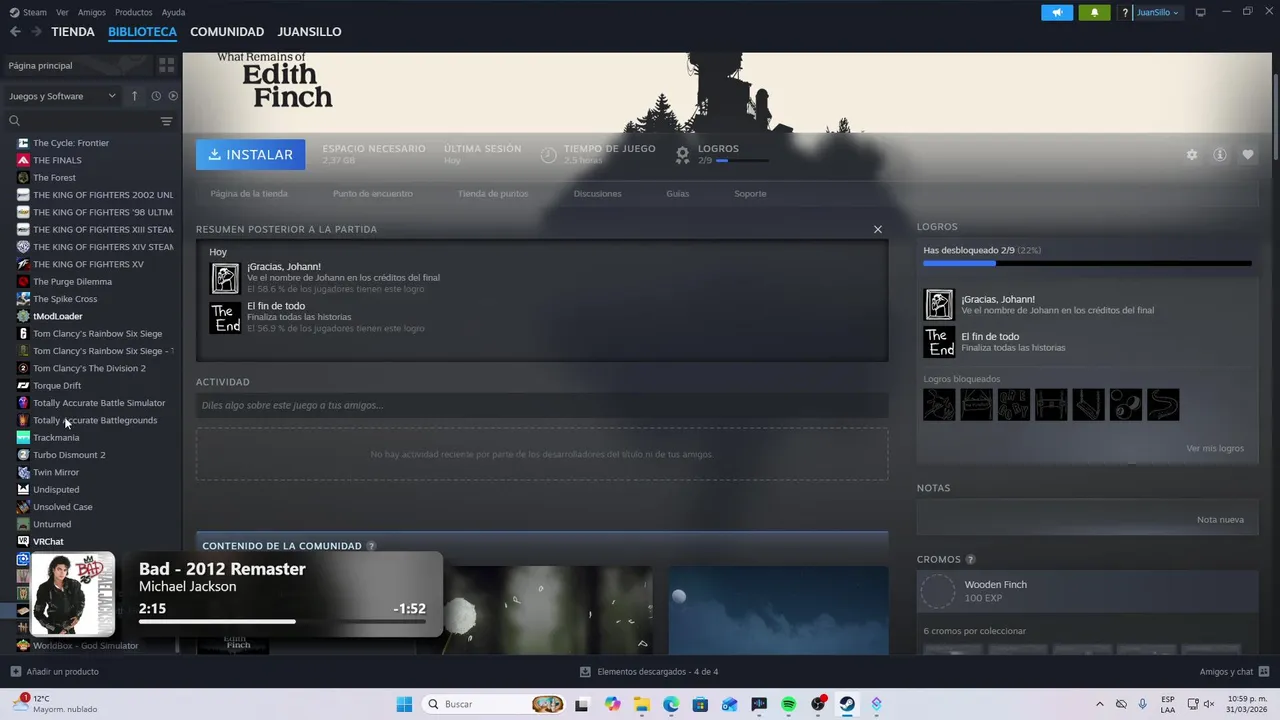Click help icon beside Cromos
Viewport: 1280px width, 720px height.
click(970, 560)
